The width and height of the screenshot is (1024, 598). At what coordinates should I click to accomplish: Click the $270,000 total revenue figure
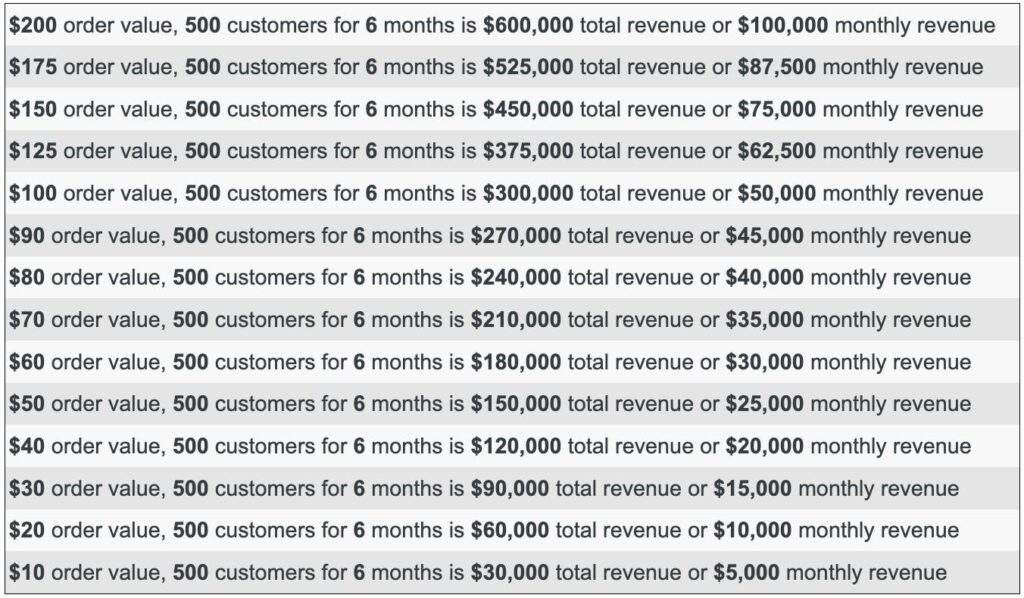(516, 236)
